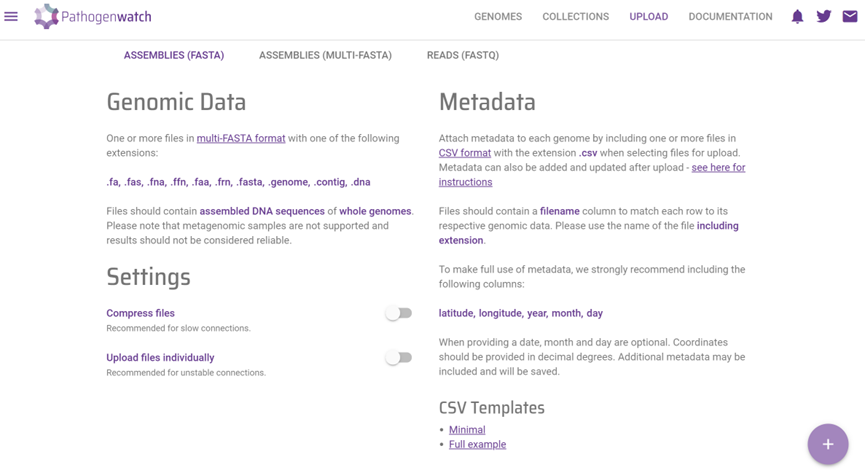Download the Minimal CSV template
Image resolution: width=865 pixels, height=470 pixels.
467,430
